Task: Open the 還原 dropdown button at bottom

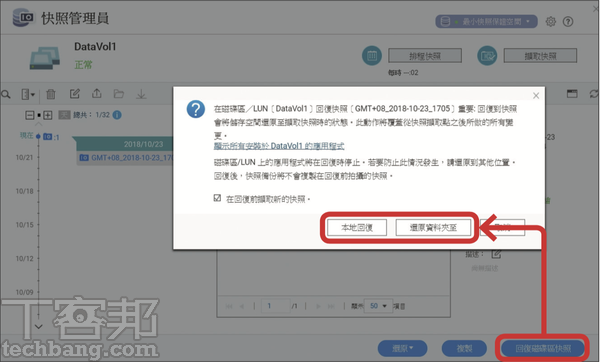Action: tap(403, 348)
